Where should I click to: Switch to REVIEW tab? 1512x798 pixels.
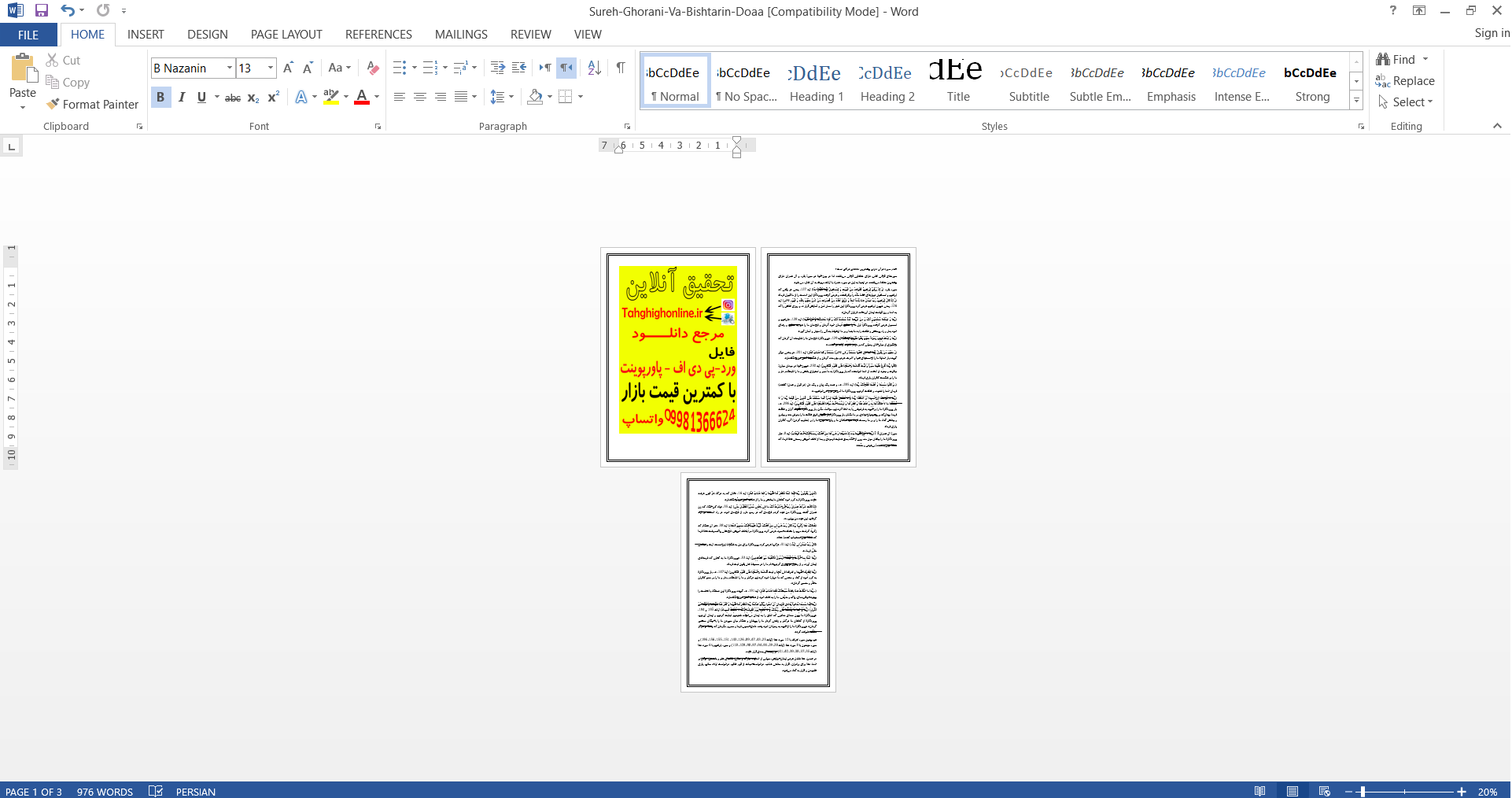[530, 35]
